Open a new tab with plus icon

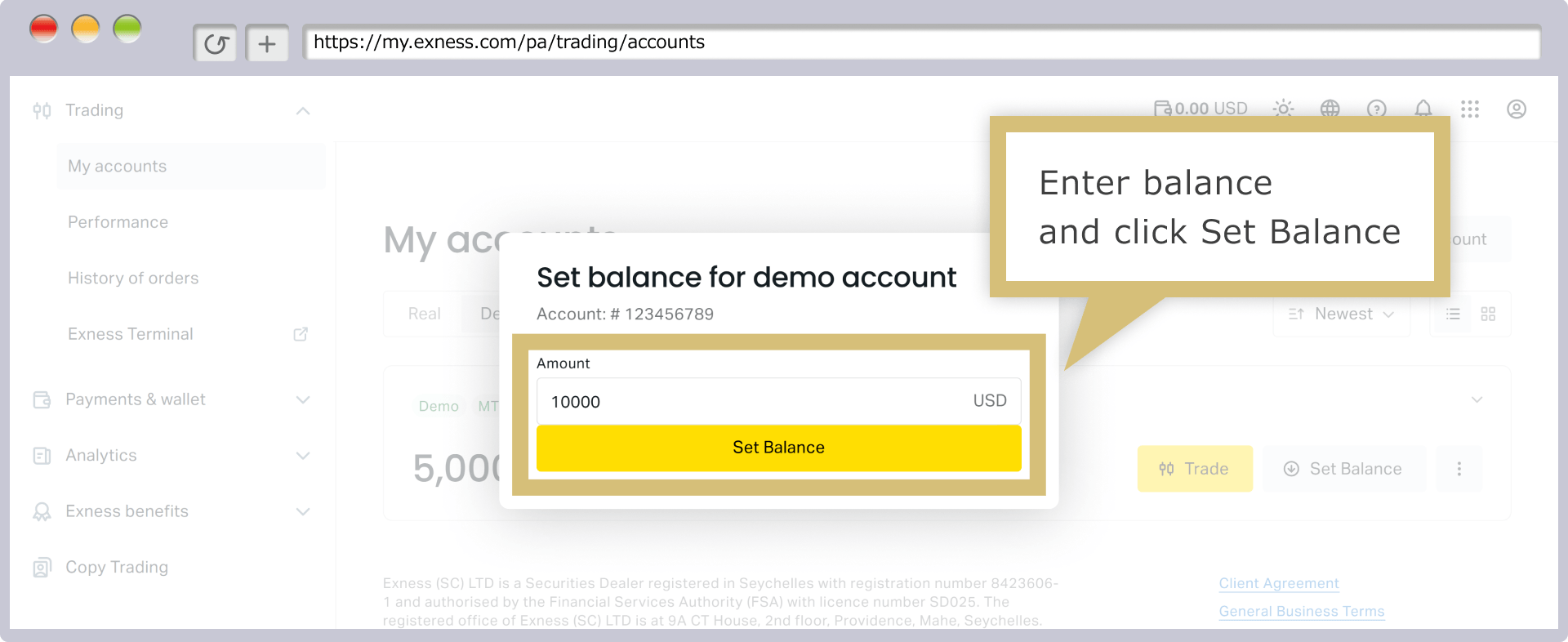coord(267,43)
